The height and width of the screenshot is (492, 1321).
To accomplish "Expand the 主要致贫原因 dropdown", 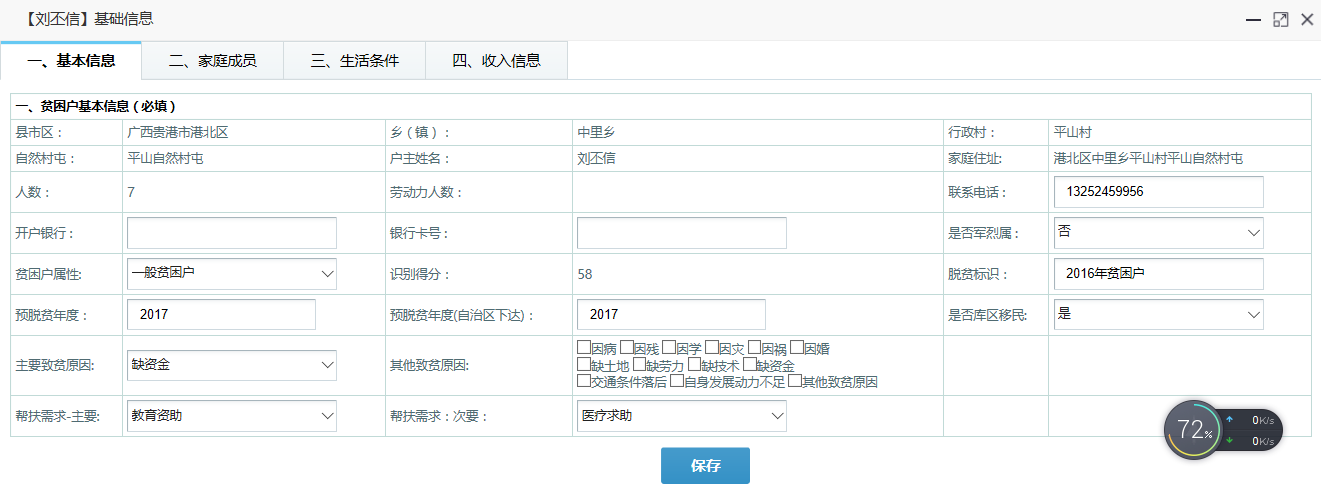I will (x=232, y=365).
